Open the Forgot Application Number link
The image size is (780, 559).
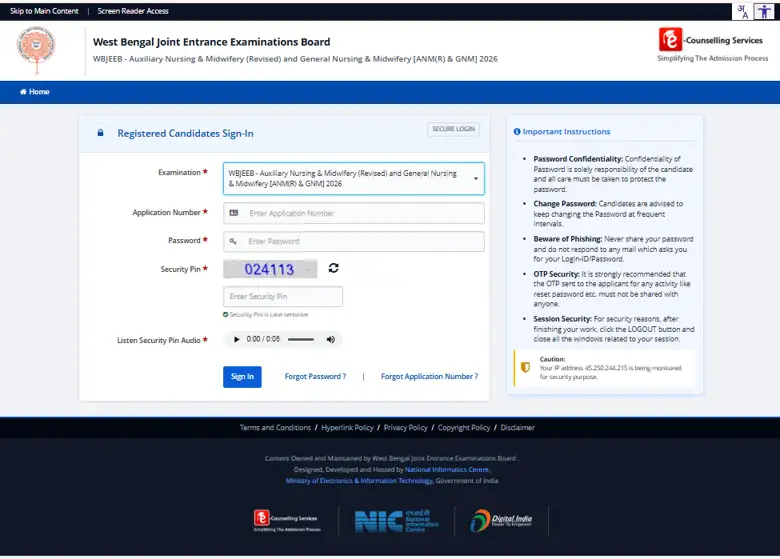click(x=429, y=376)
